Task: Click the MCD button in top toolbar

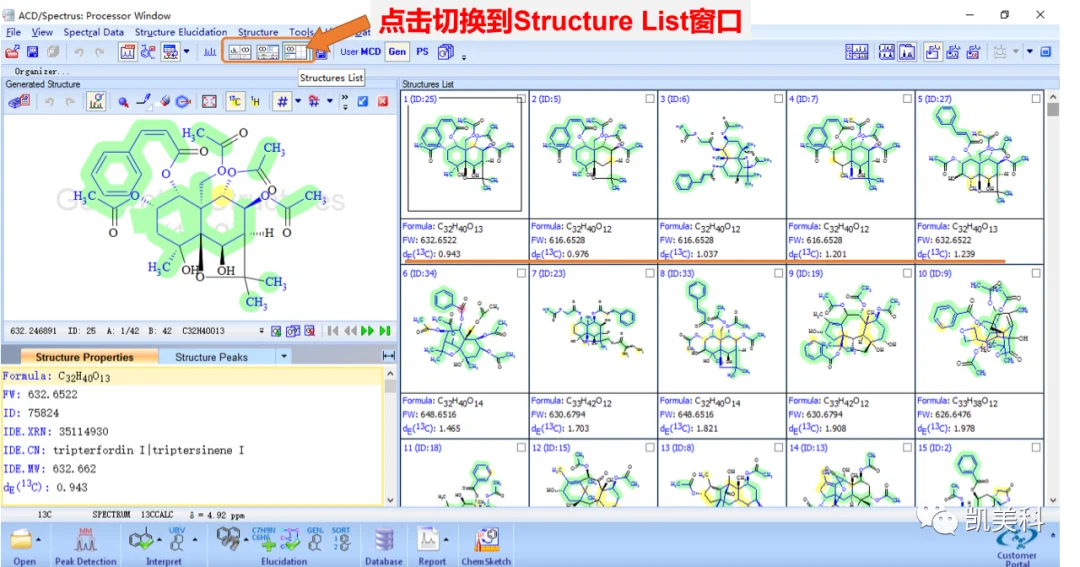Action: click(x=371, y=52)
